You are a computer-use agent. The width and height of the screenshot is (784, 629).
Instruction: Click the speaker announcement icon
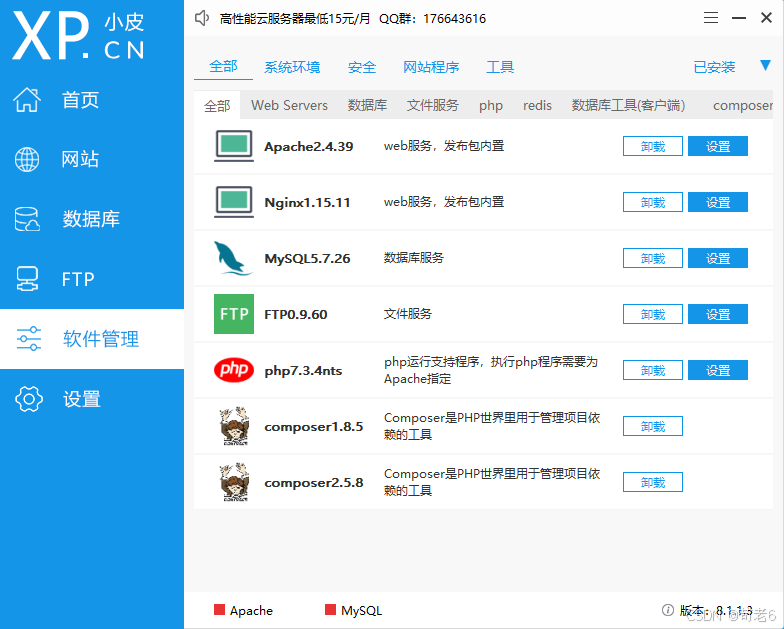(202, 18)
